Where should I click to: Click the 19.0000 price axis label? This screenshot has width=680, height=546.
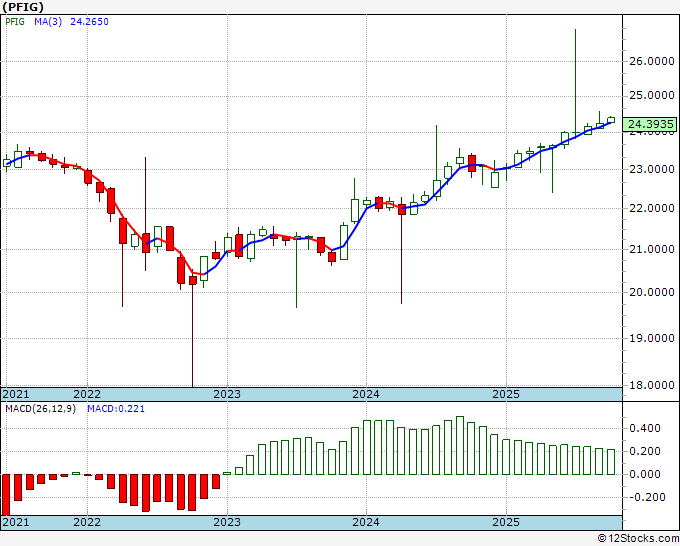(652, 338)
